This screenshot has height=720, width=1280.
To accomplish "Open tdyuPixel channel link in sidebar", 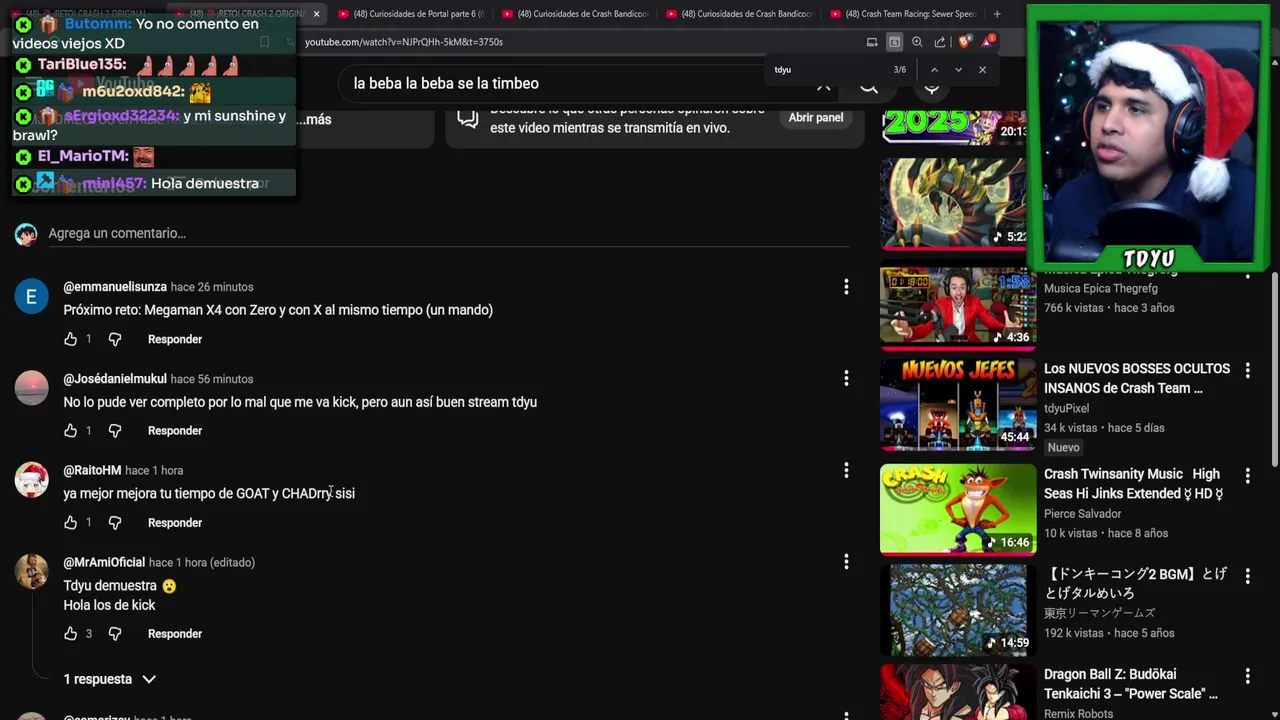I will point(1066,408).
